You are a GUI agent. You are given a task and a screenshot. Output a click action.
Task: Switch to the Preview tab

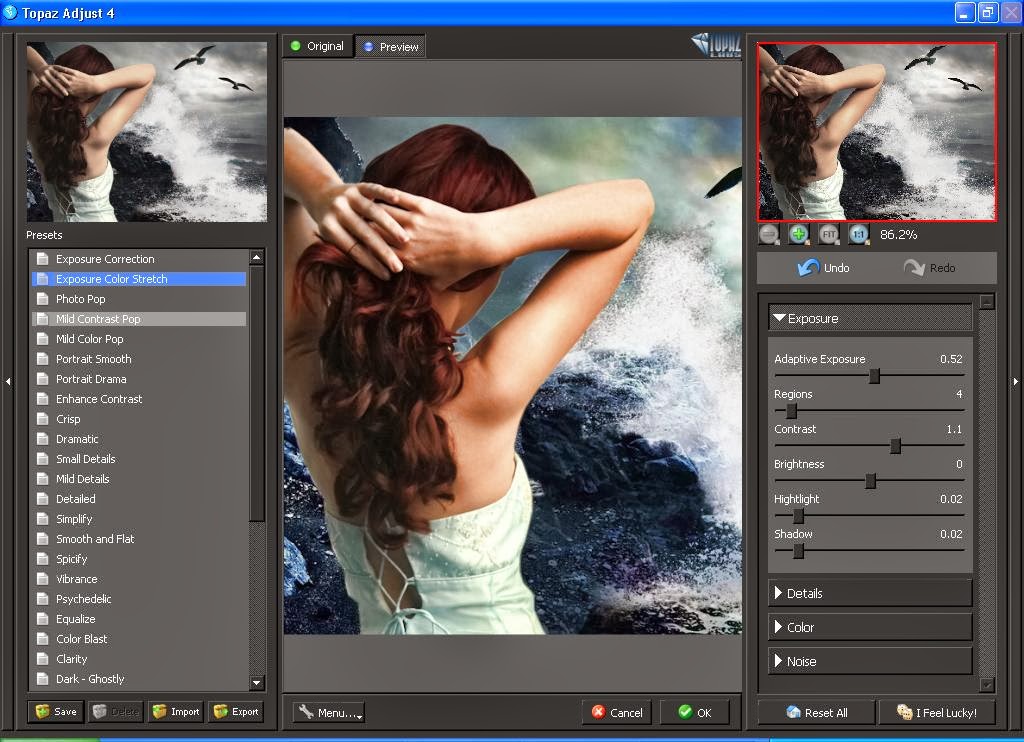click(391, 47)
